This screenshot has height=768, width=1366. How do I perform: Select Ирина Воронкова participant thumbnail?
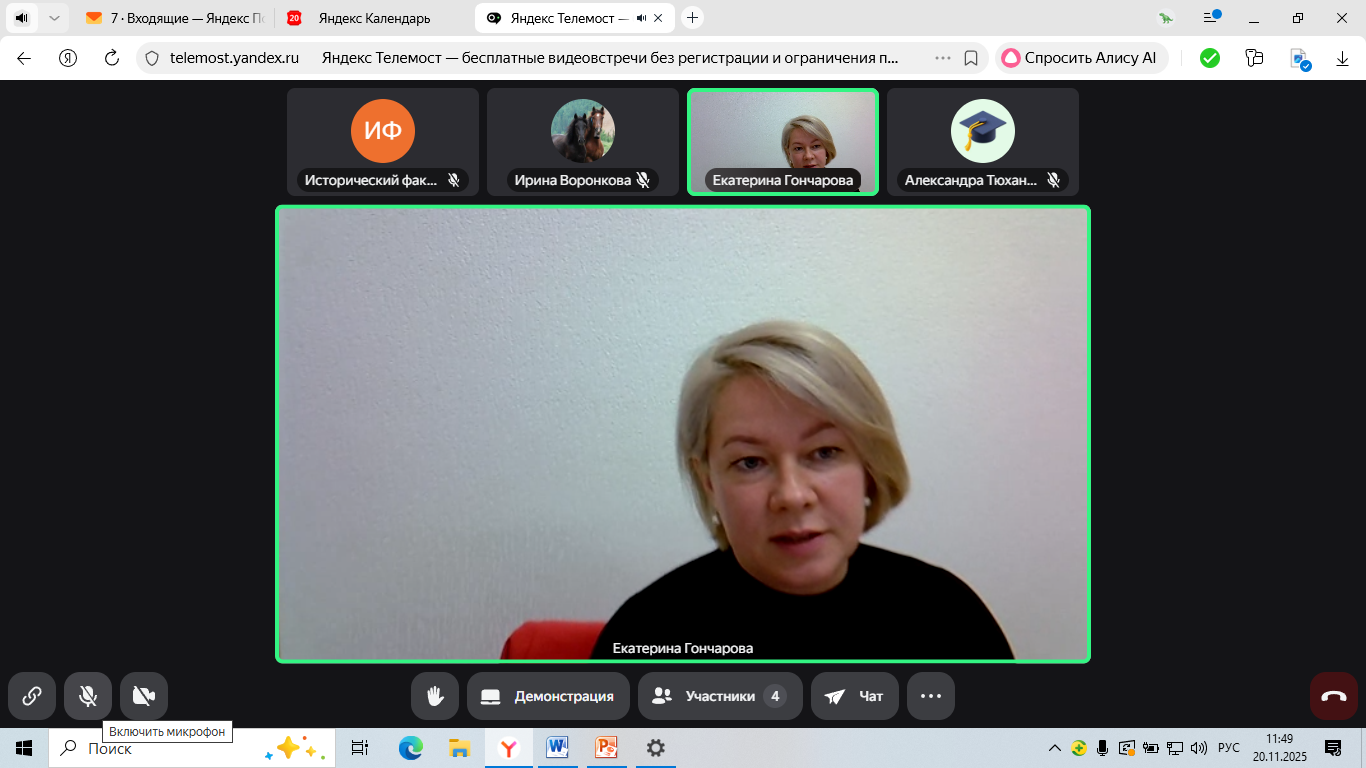point(583,141)
